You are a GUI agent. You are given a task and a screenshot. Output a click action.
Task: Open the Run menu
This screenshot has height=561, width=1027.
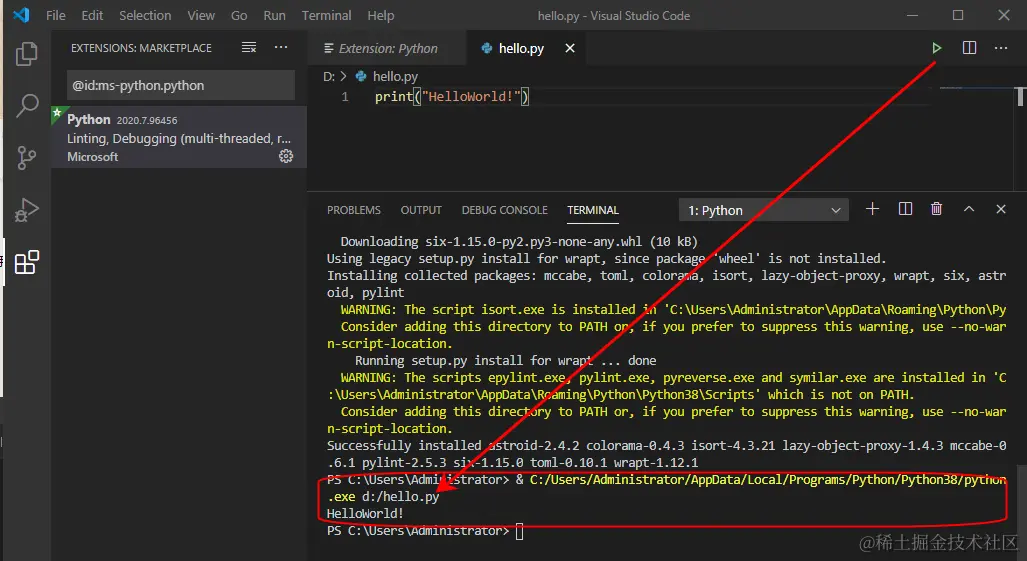coord(274,15)
